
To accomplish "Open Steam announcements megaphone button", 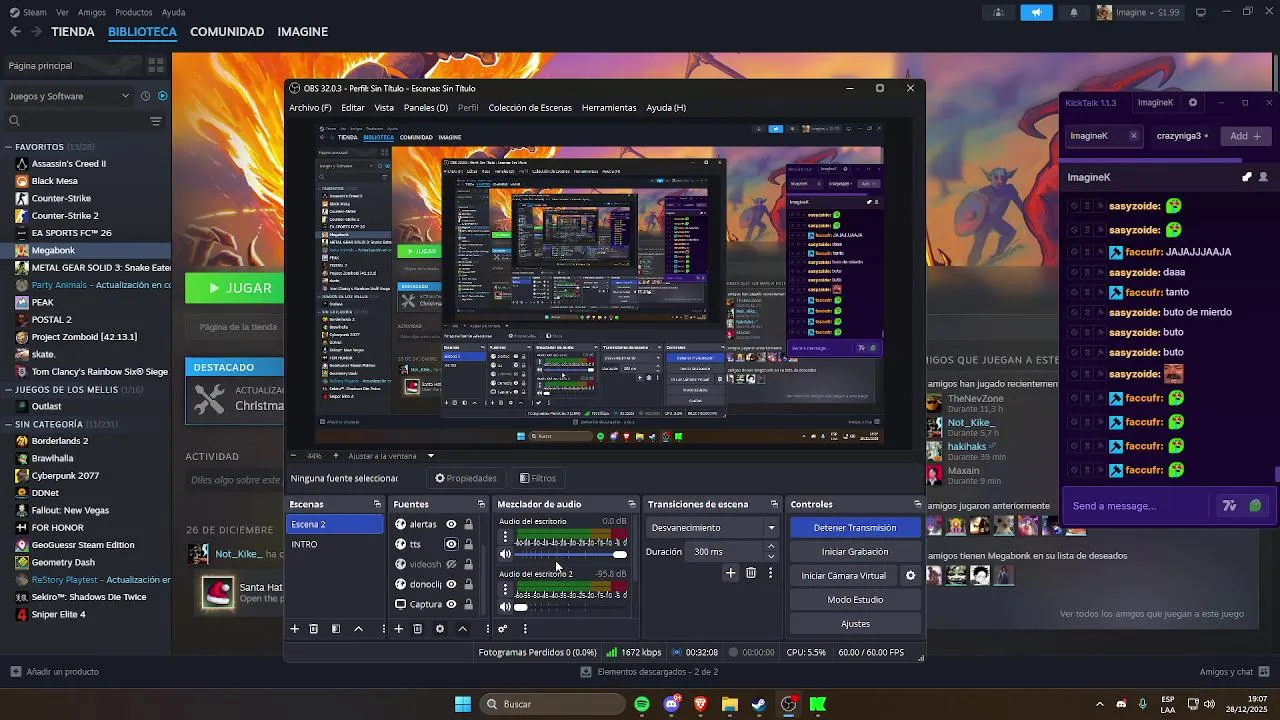I will click(x=1036, y=12).
